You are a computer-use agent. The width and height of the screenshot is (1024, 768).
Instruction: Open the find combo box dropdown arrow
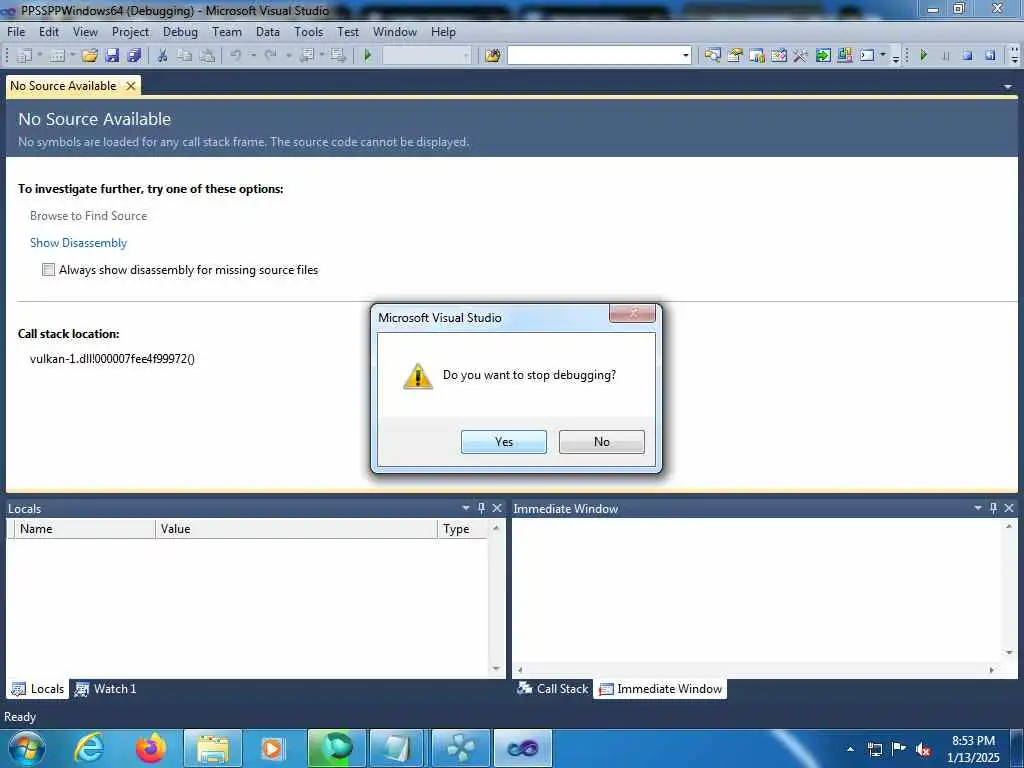[686, 56]
